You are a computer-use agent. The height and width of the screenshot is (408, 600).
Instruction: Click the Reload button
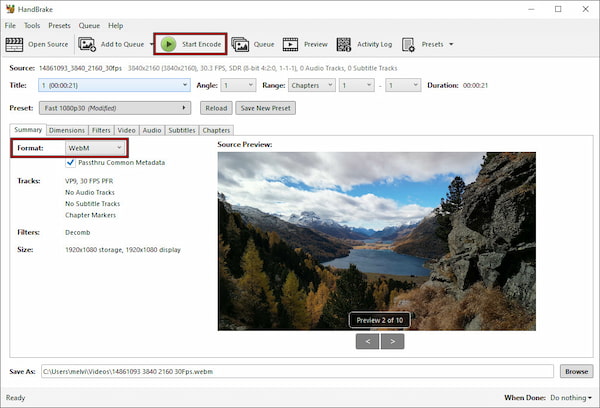tap(216, 108)
